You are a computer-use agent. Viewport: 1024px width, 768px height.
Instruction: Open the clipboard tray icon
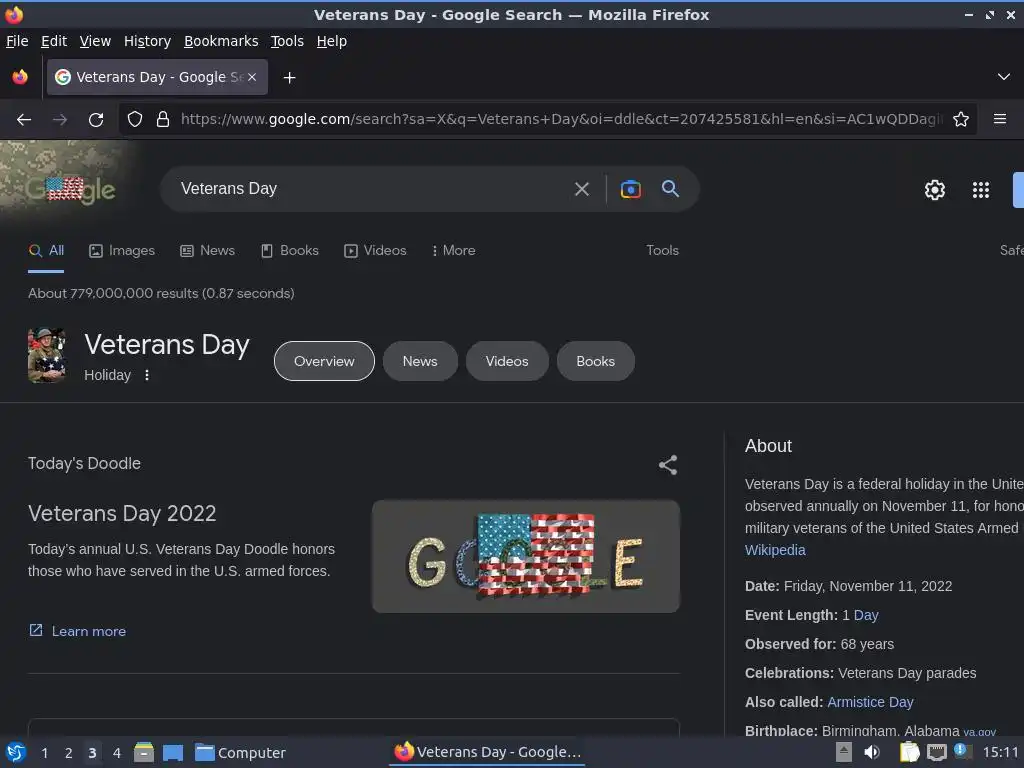click(x=910, y=752)
